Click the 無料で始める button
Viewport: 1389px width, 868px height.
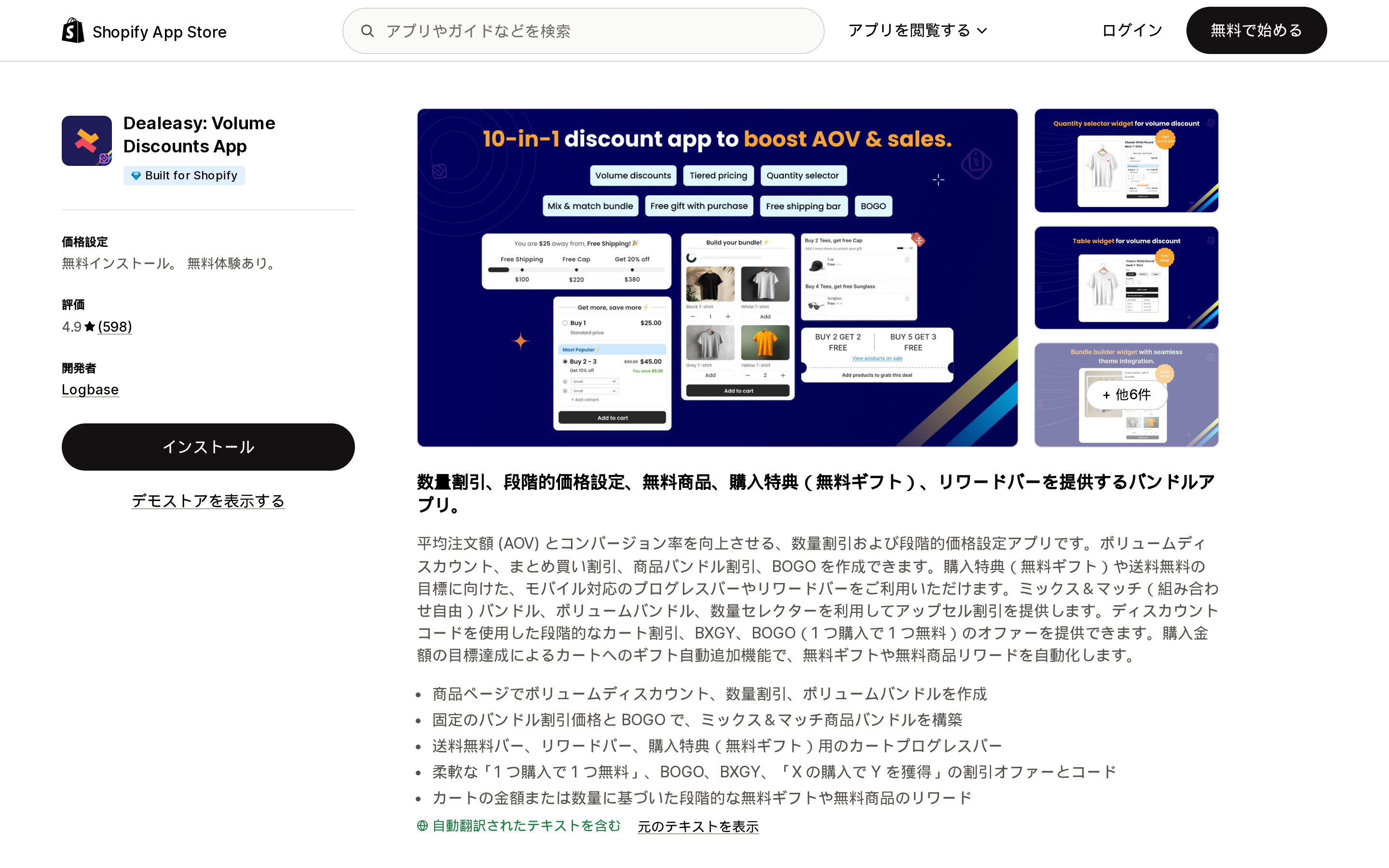click(1256, 30)
